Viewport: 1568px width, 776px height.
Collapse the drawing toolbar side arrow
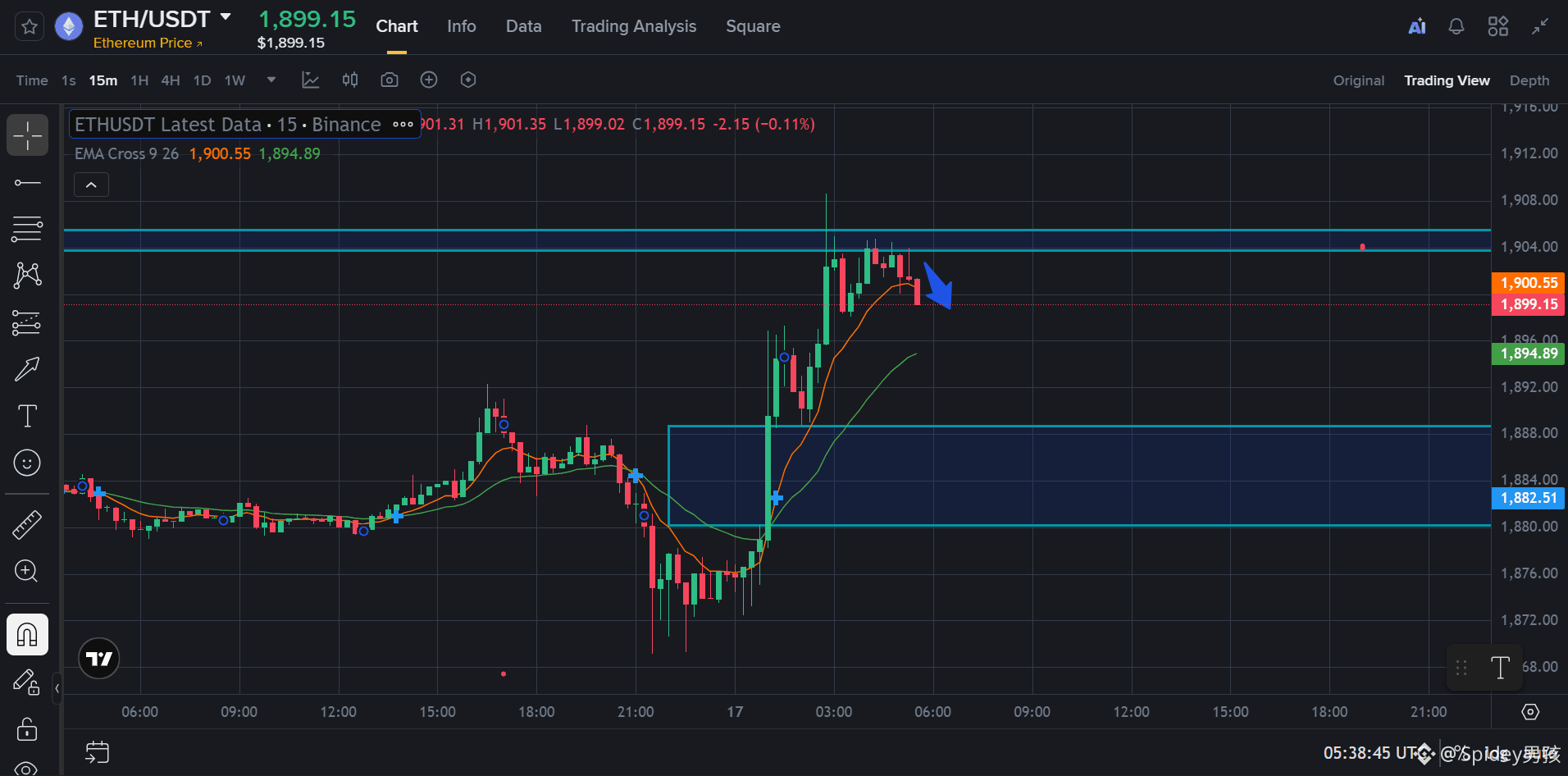point(57,688)
